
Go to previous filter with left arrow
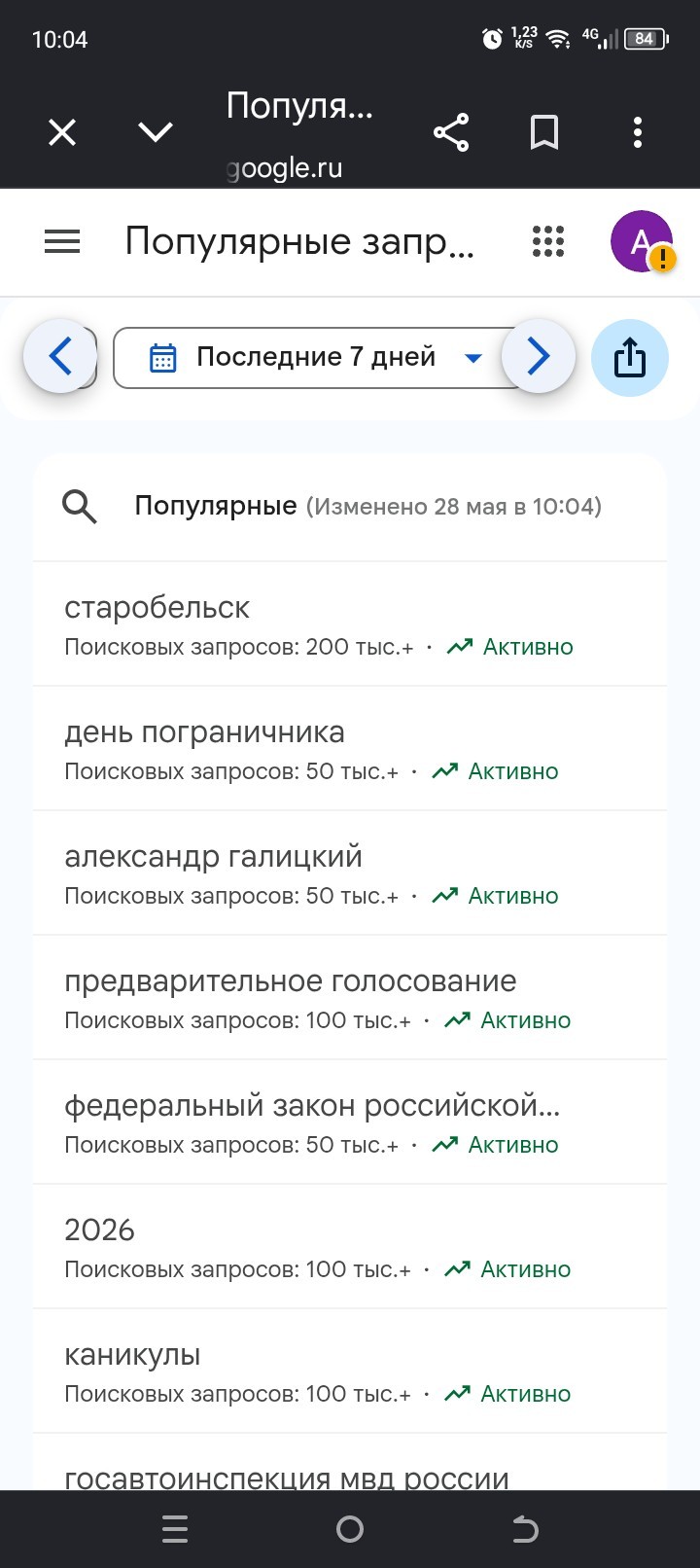tap(60, 356)
